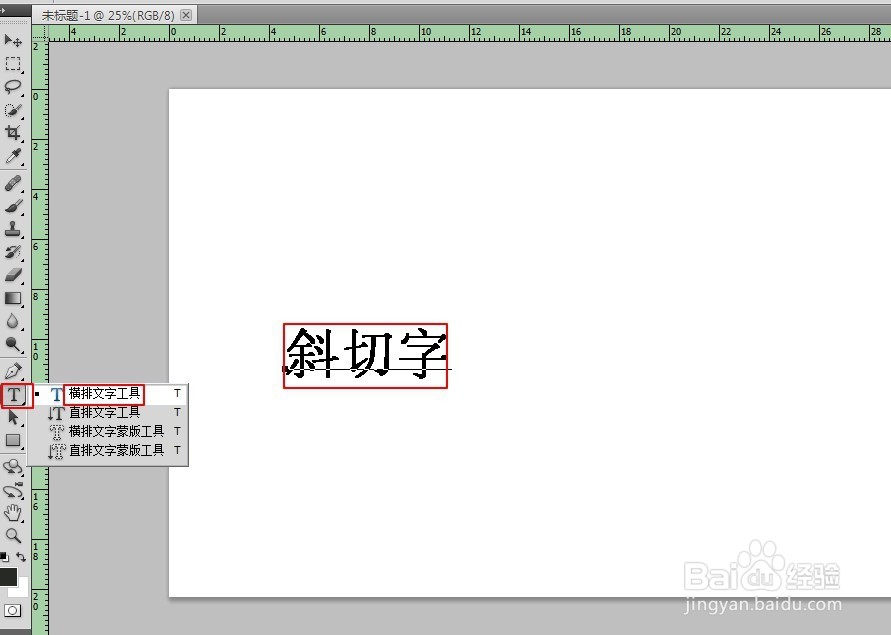Select the Pen tool
The width and height of the screenshot is (891, 635).
[14, 371]
